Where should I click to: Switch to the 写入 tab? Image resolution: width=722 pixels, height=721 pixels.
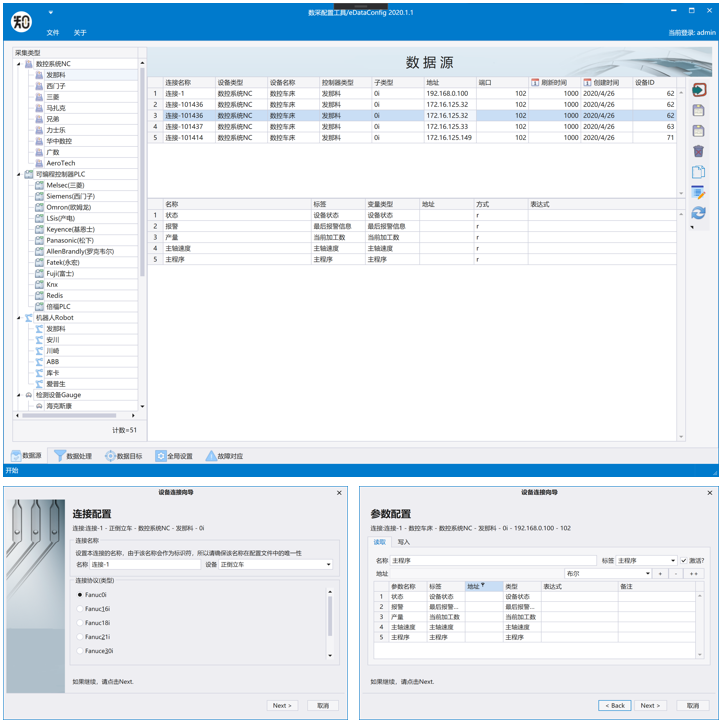point(404,542)
